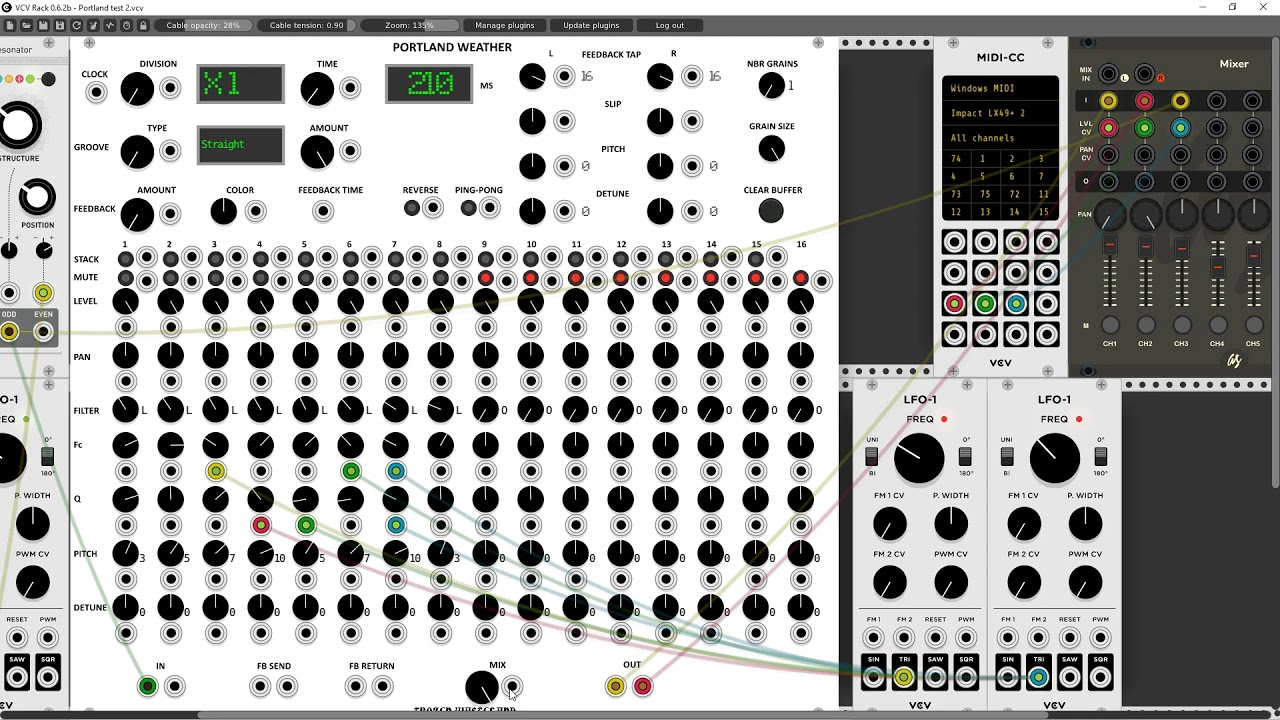Image resolution: width=1280 pixels, height=720 pixels.
Task: Open the engine sample rate icon menu
Action: (110, 25)
